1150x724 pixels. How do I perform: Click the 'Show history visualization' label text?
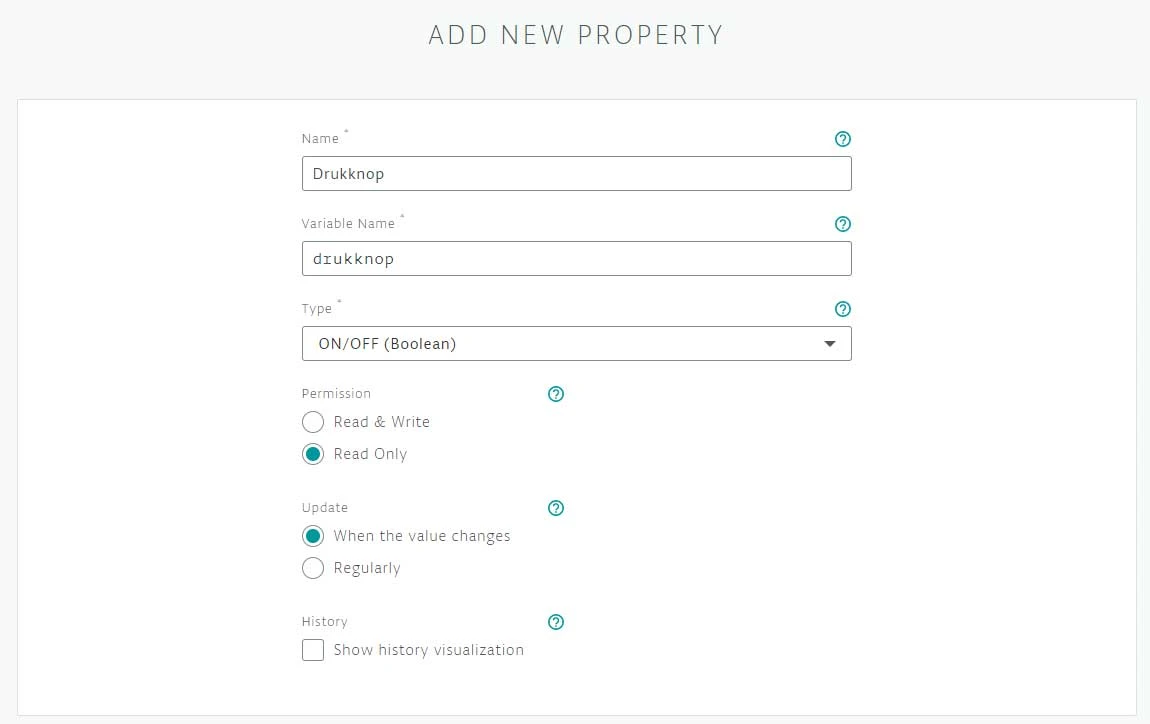pos(428,650)
